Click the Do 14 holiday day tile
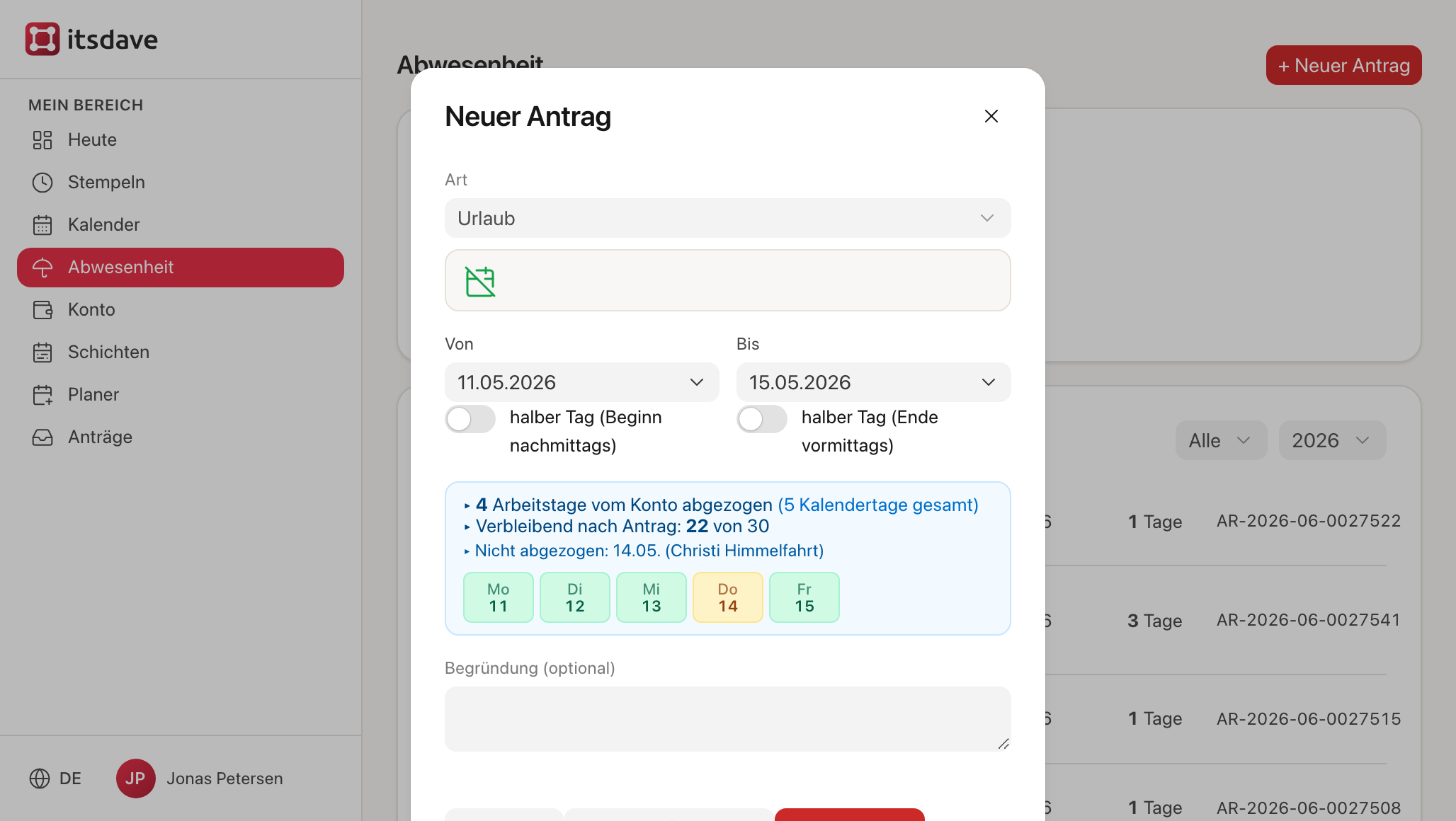1456x821 pixels. 727,597
